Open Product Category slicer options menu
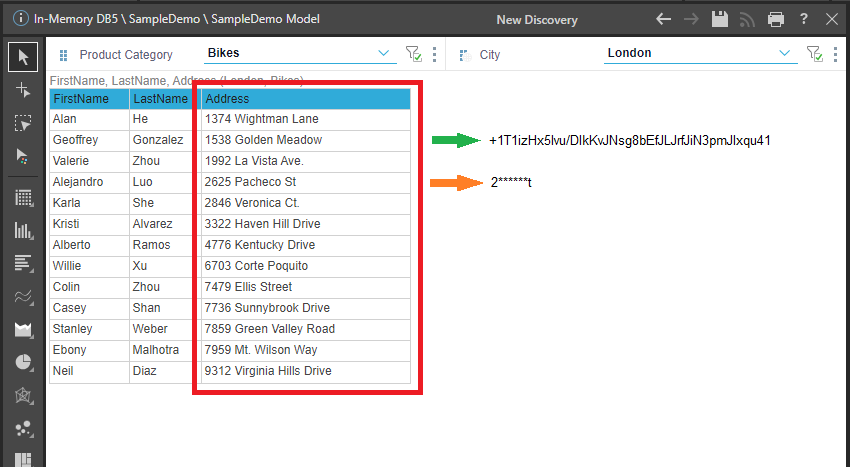The image size is (850, 467). [434, 54]
